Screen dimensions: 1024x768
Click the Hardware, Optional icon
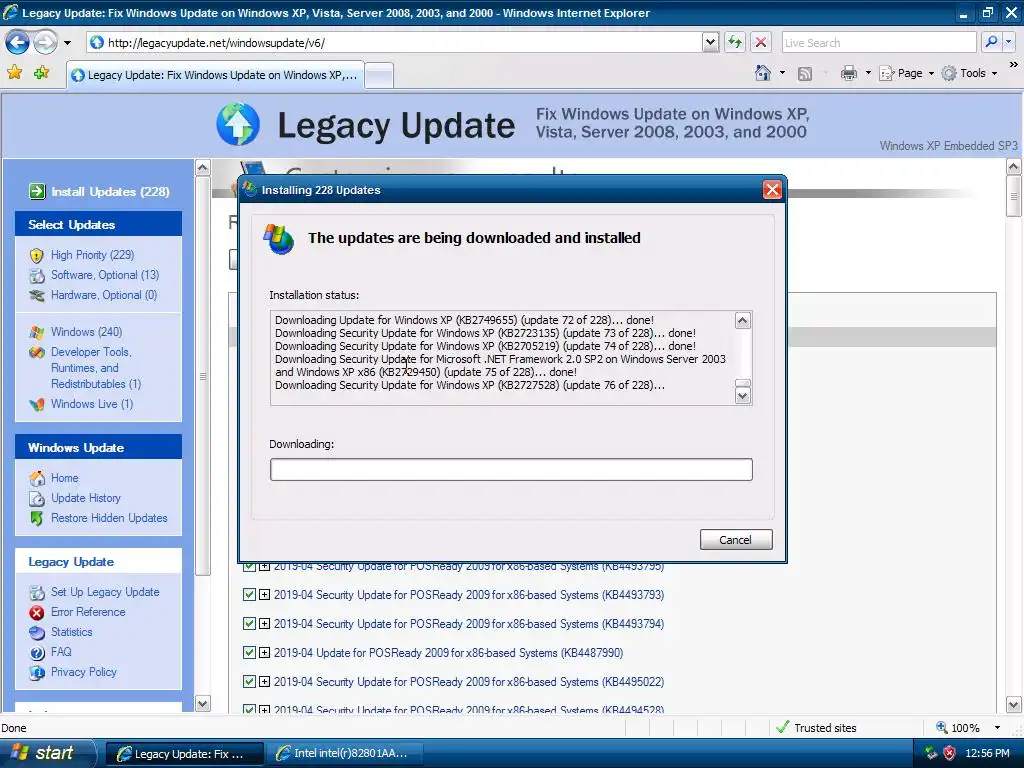pyautogui.click(x=37, y=295)
